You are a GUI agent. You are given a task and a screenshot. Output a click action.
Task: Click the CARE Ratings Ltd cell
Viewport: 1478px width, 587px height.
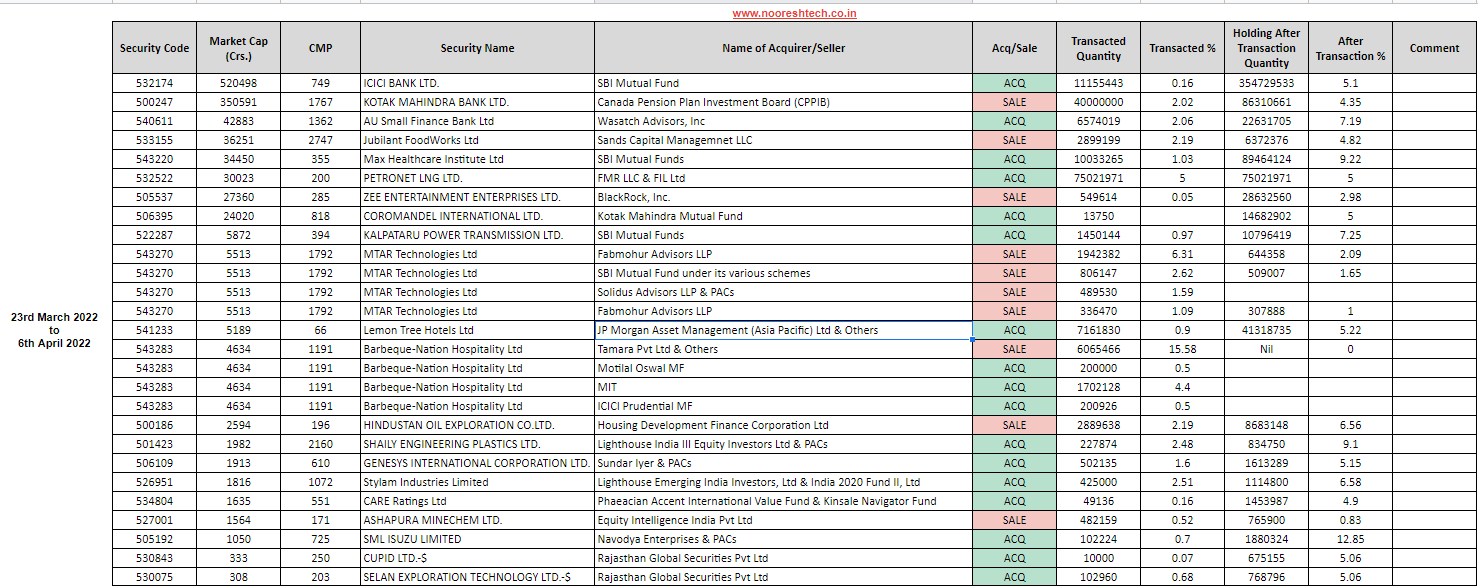pos(477,501)
